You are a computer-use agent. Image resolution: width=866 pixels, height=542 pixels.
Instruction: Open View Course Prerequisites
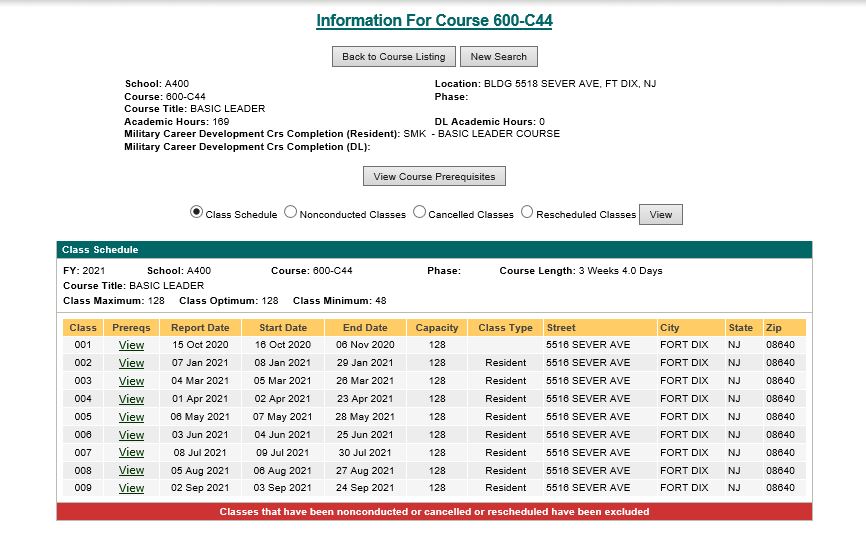[434, 177]
